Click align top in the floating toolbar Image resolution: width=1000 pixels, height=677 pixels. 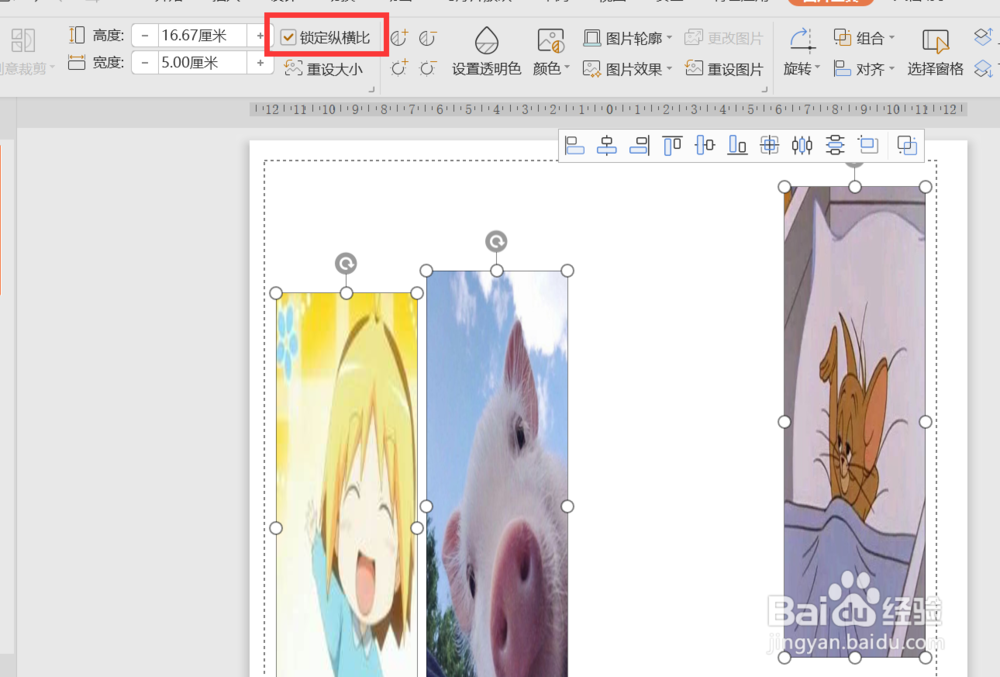(672, 145)
